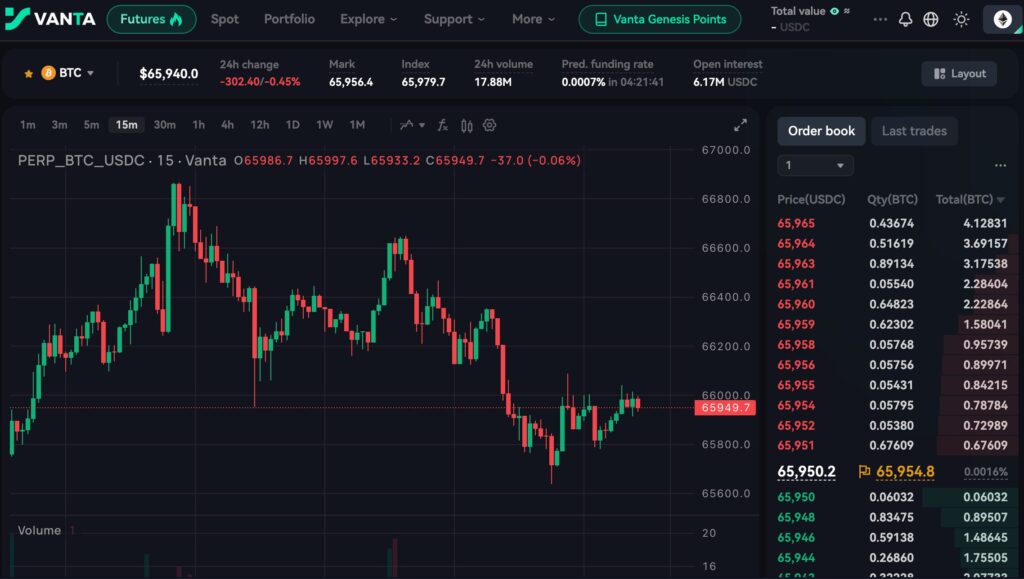
Task: Click the 65949.7 price marker on chart axis
Action: point(725,407)
